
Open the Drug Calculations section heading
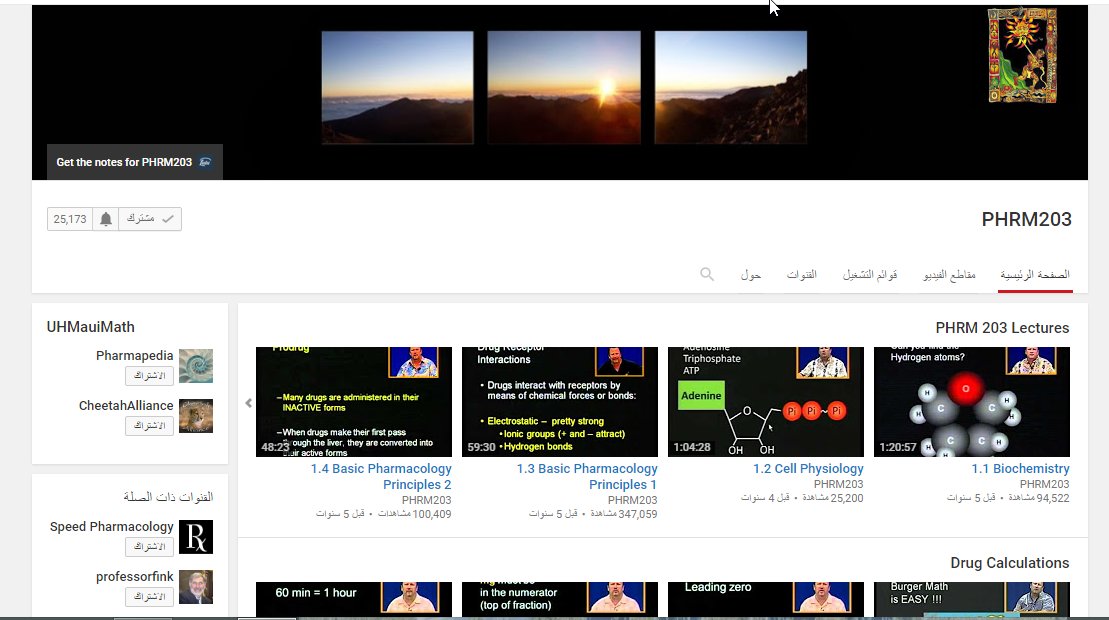(1009, 563)
